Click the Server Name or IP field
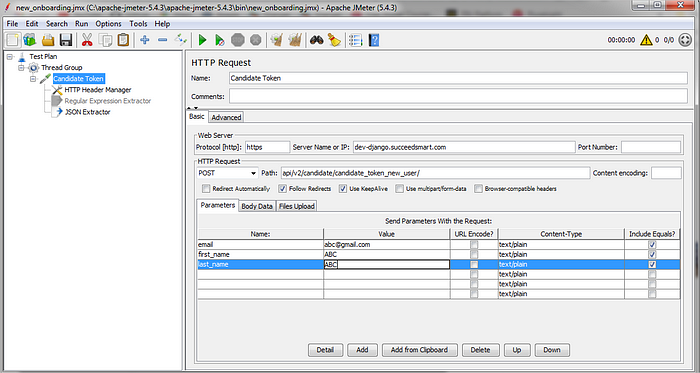The width and height of the screenshot is (700, 373). point(464,147)
